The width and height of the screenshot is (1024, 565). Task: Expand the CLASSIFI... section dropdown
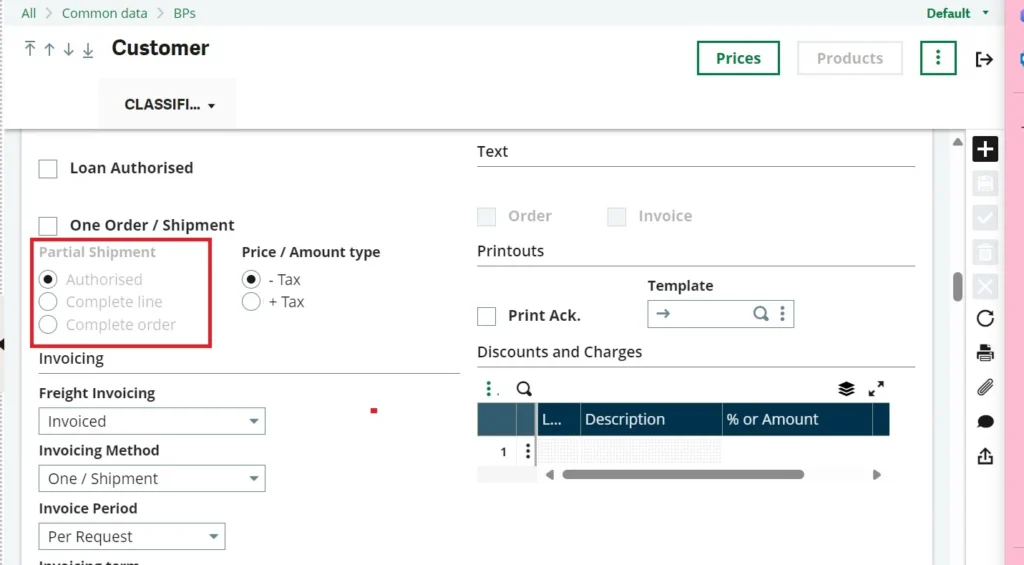point(169,105)
